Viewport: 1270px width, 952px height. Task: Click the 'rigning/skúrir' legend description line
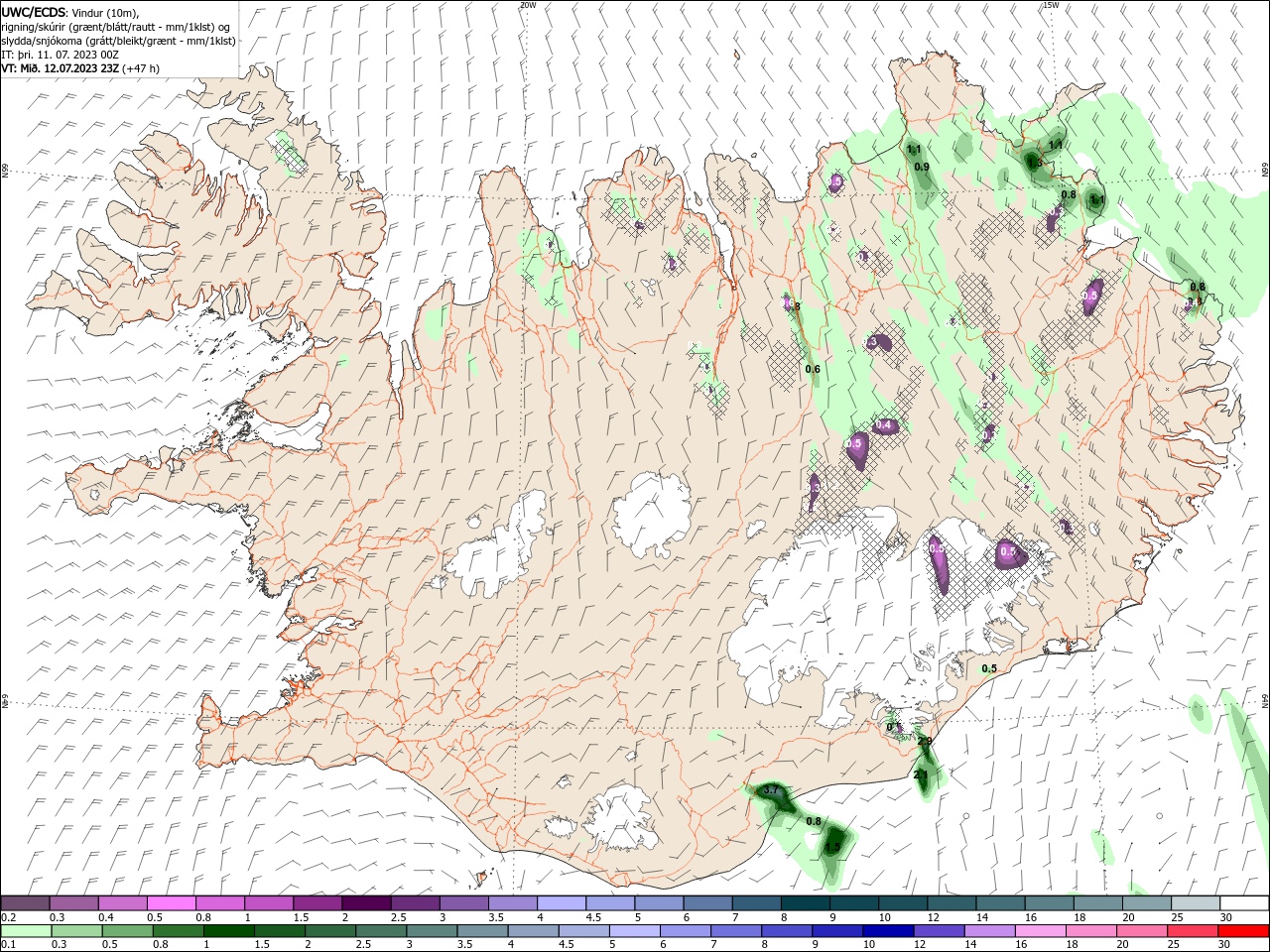point(115,27)
